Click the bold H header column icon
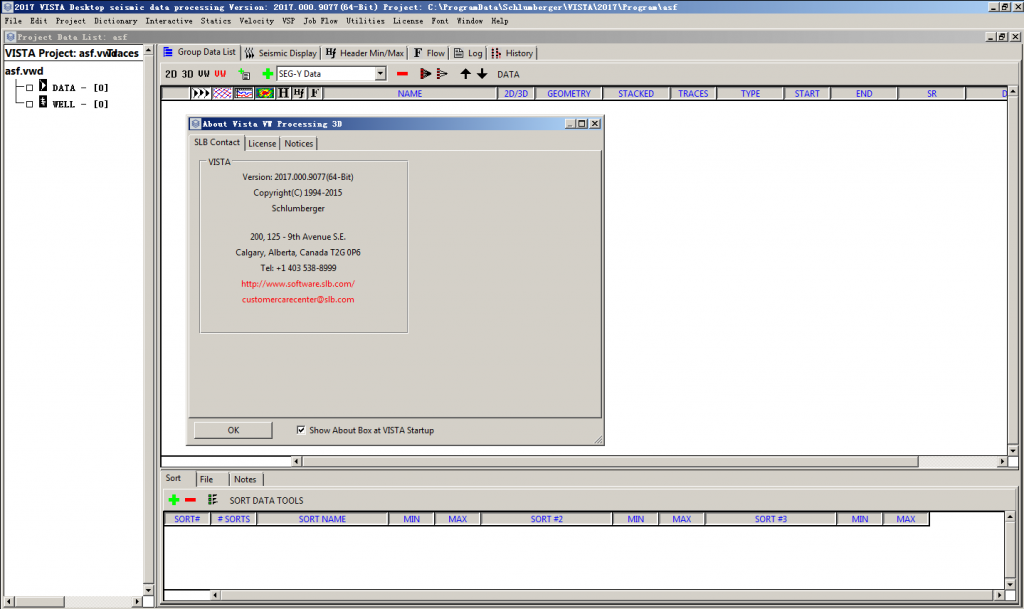The image size is (1024, 609). [283, 93]
